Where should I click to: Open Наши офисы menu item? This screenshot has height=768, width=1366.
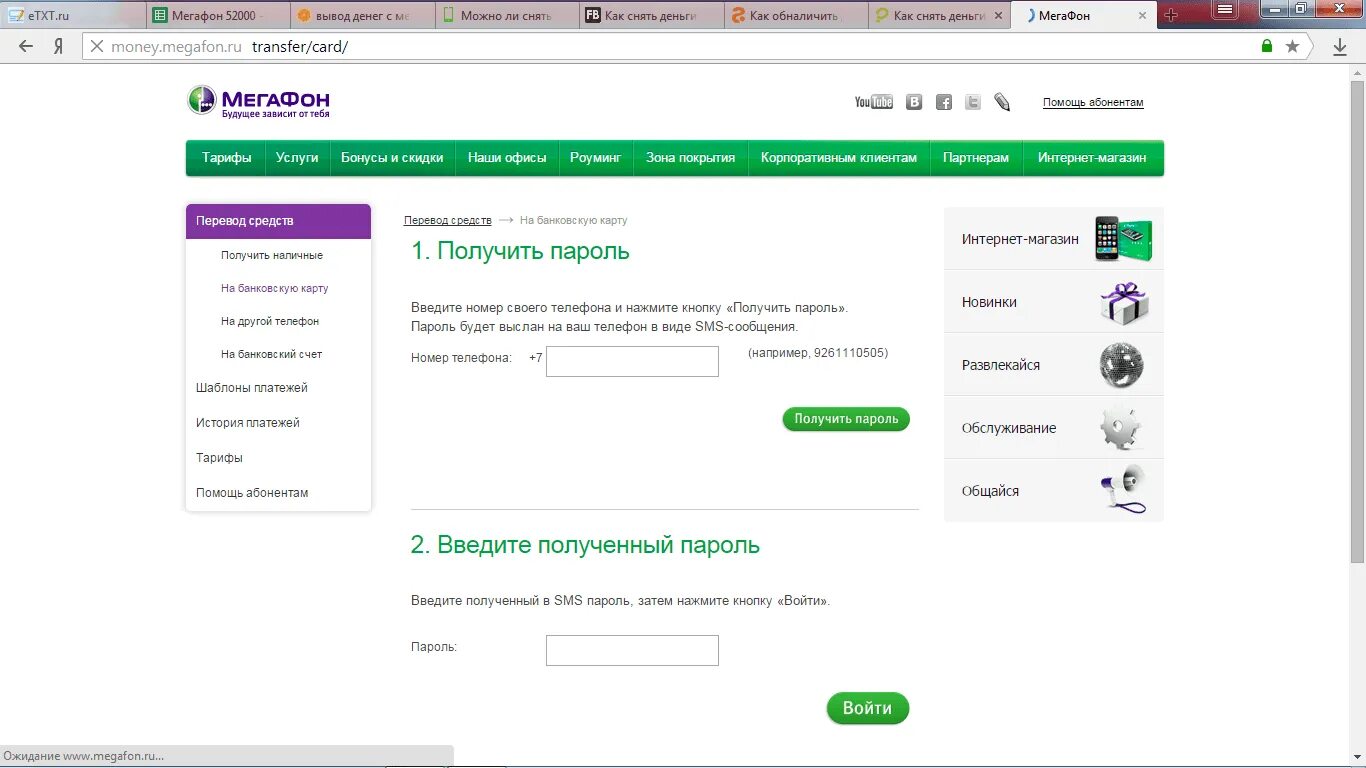[507, 158]
